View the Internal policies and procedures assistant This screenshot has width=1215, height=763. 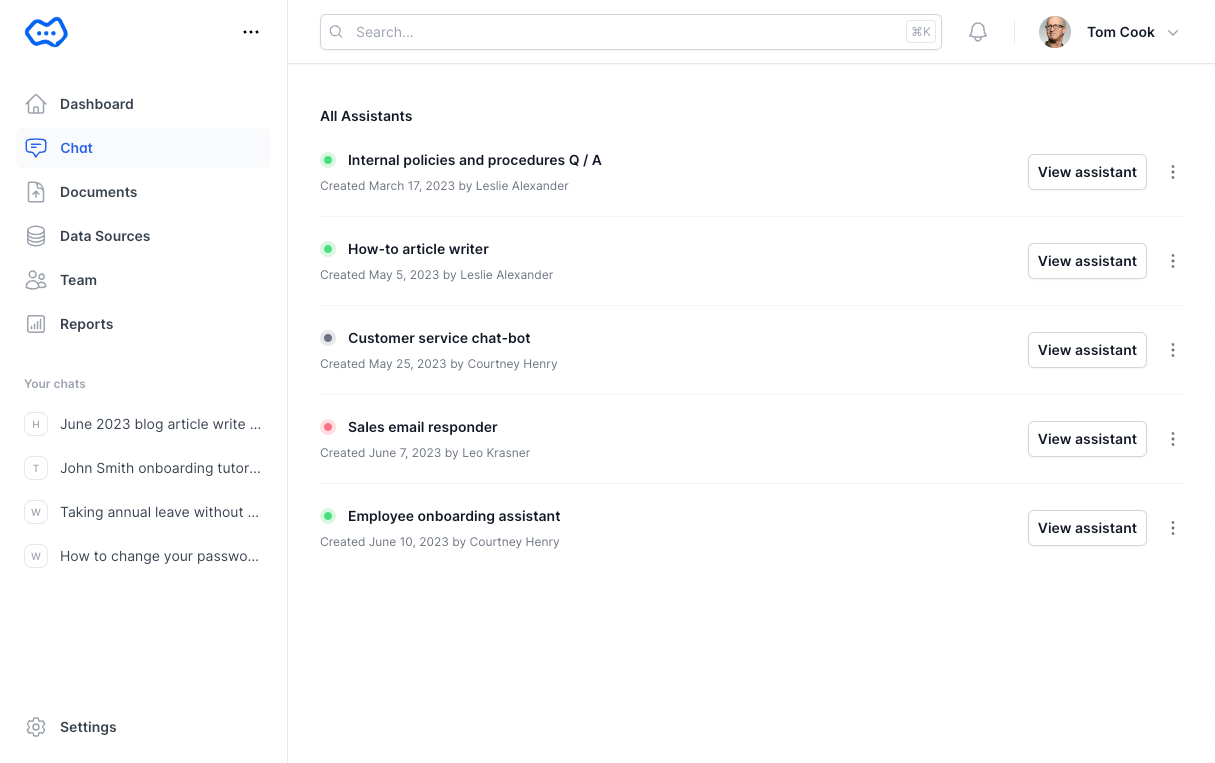coord(1087,172)
